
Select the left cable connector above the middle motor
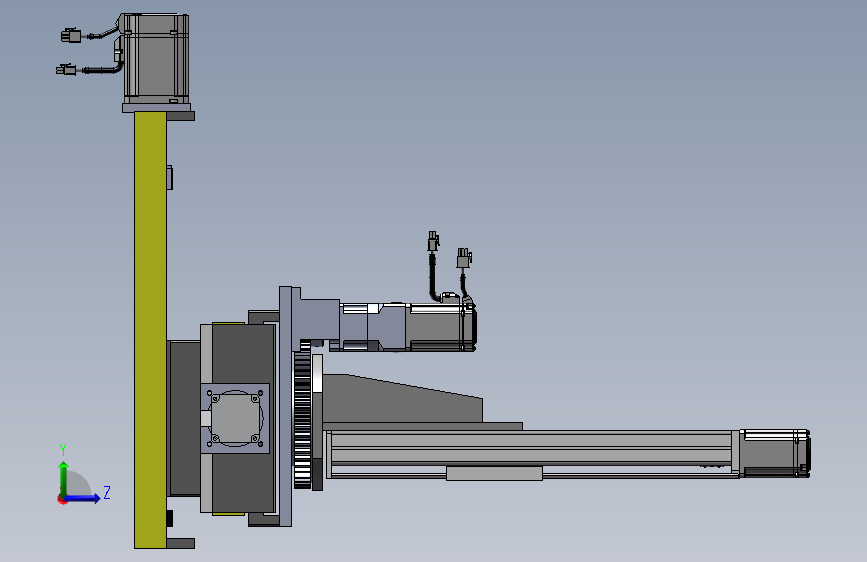(434, 241)
